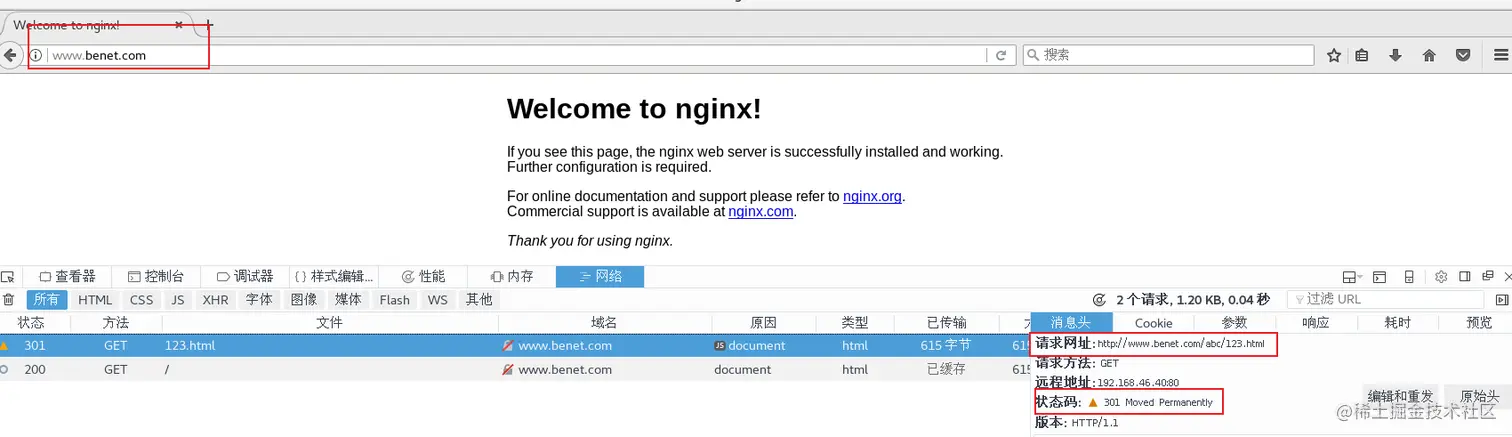Image resolution: width=1512 pixels, height=437 pixels.
Task: Toggle the 字体 fonts filter
Action: click(259, 300)
